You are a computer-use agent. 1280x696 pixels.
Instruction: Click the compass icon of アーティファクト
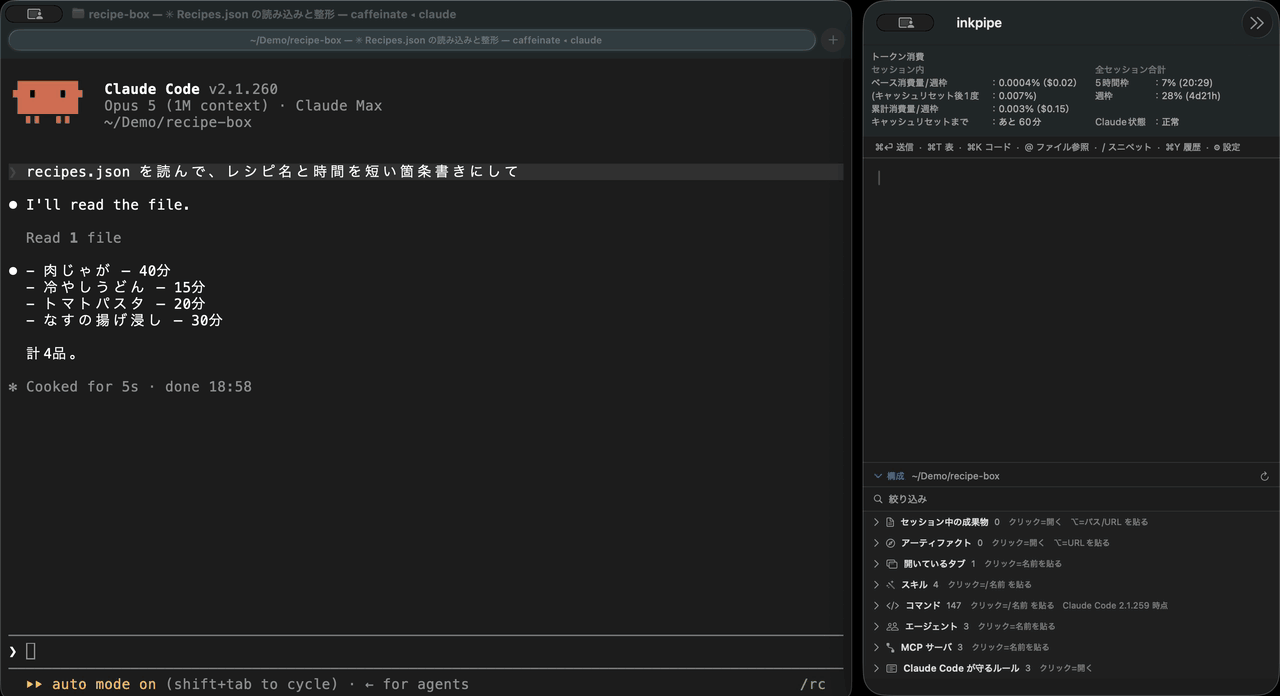coord(890,543)
